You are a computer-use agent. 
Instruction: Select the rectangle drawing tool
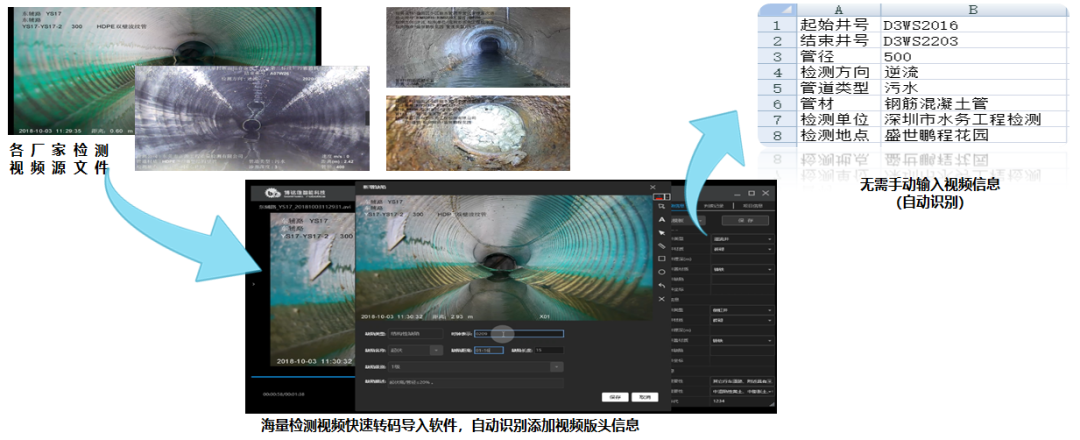[x=662, y=258]
